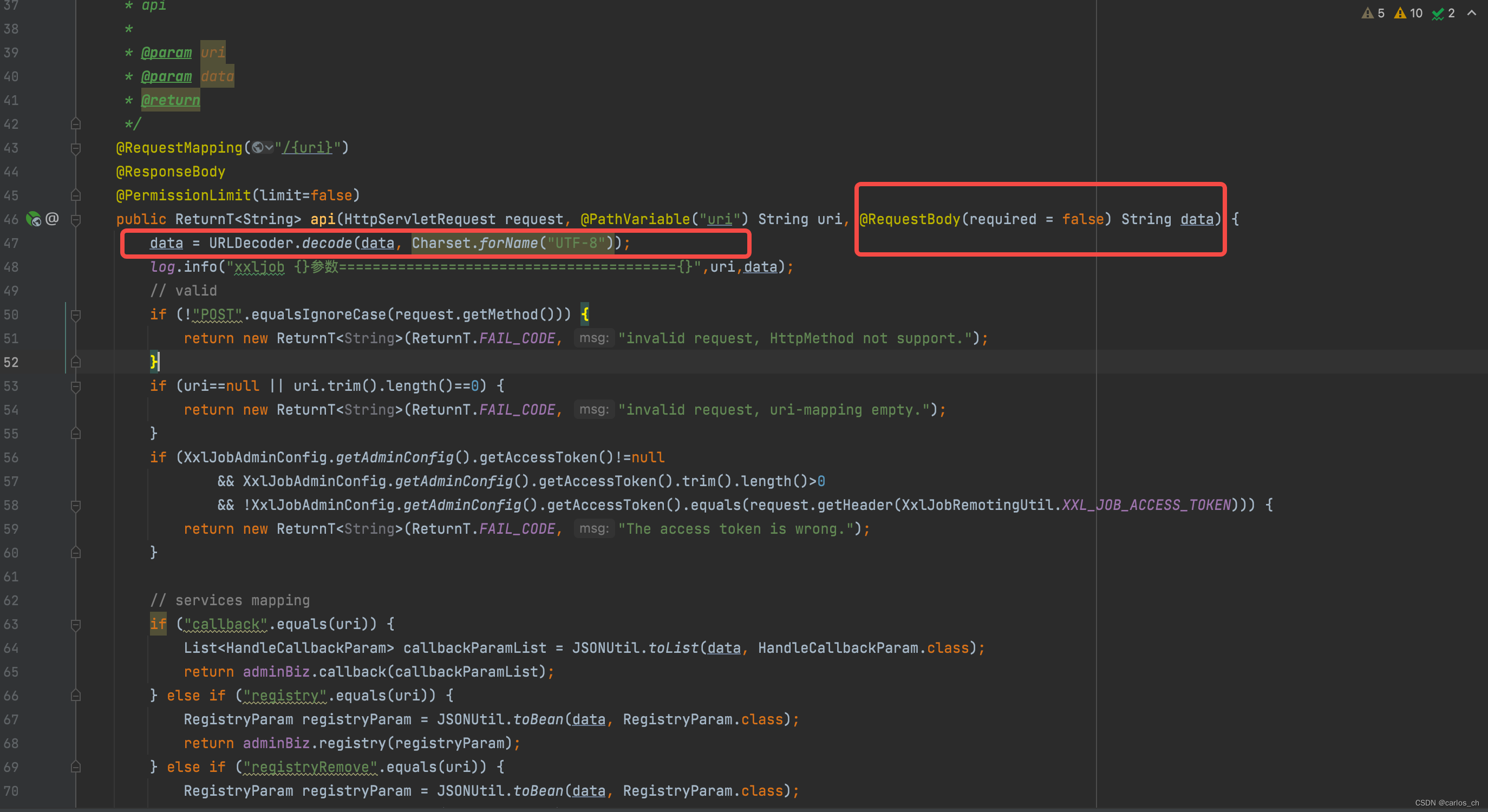Click the first msg: parameter hint on line 51
Screen dimensions: 1488x812
tap(593, 338)
